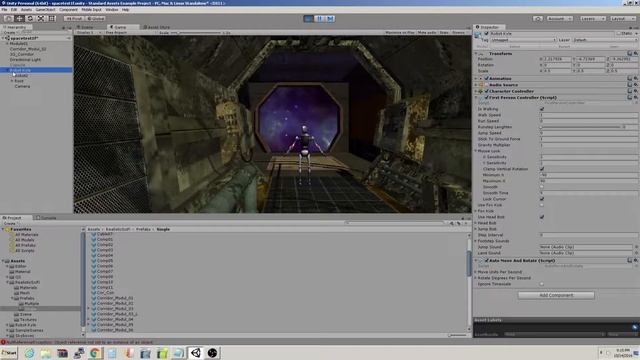Viewport: 640px width, 360px height.
Task: Click the Start button
Action: point(9,353)
